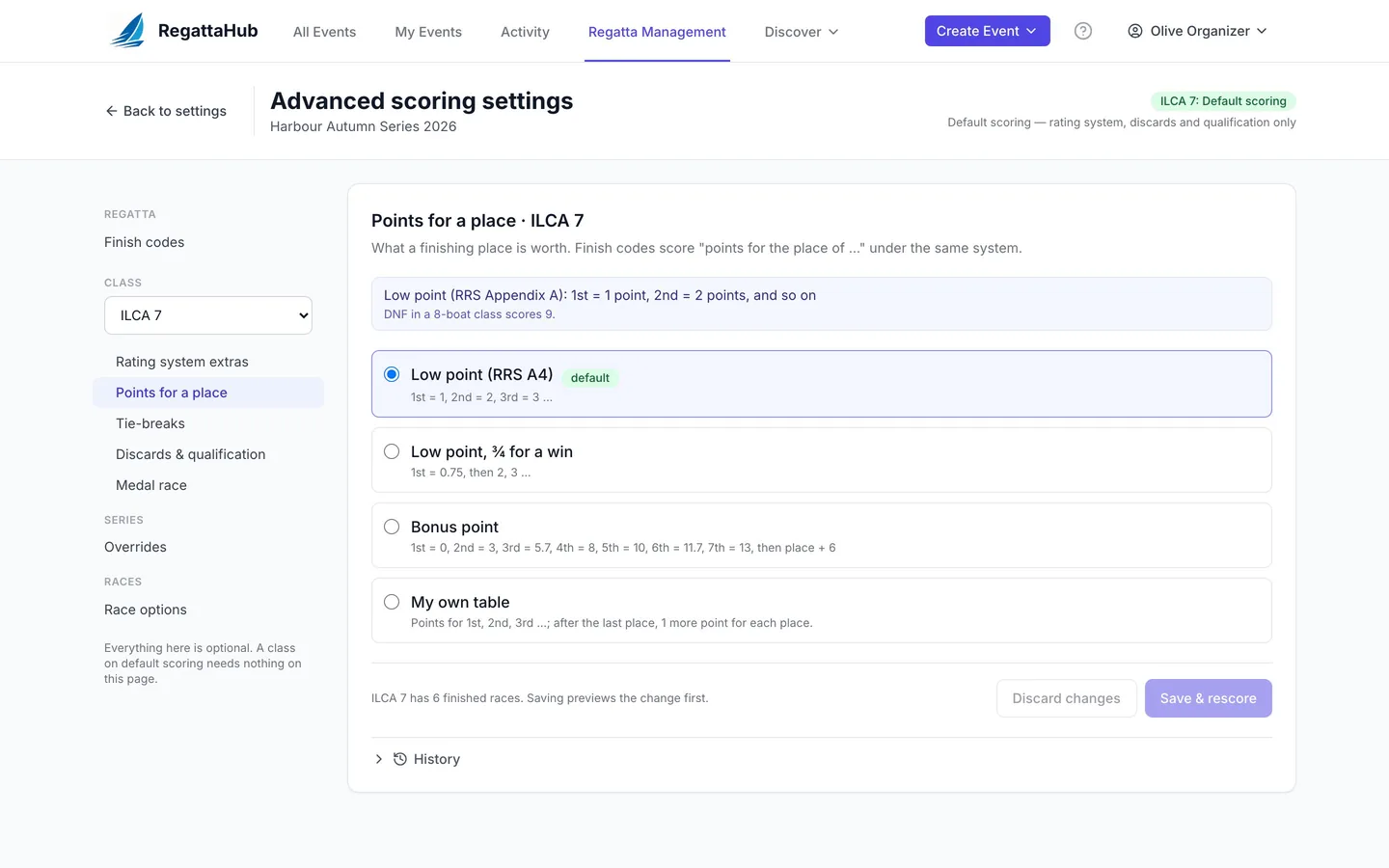Click the Low point RRS Appendix A info banner
This screenshot has height=868, width=1389.
(822, 304)
